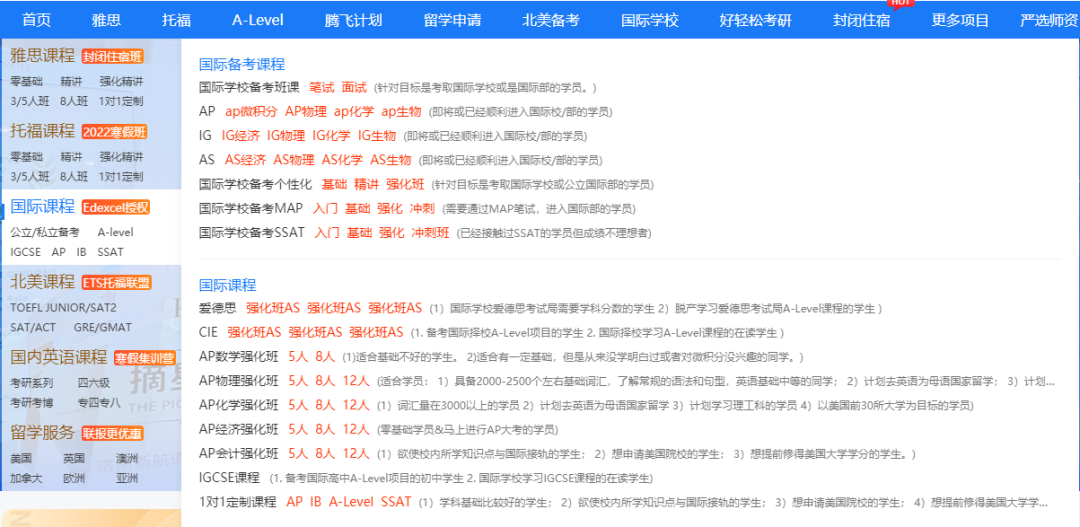Select the ap微积分 course link
The height and width of the screenshot is (527, 1080).
coord(251,112)
